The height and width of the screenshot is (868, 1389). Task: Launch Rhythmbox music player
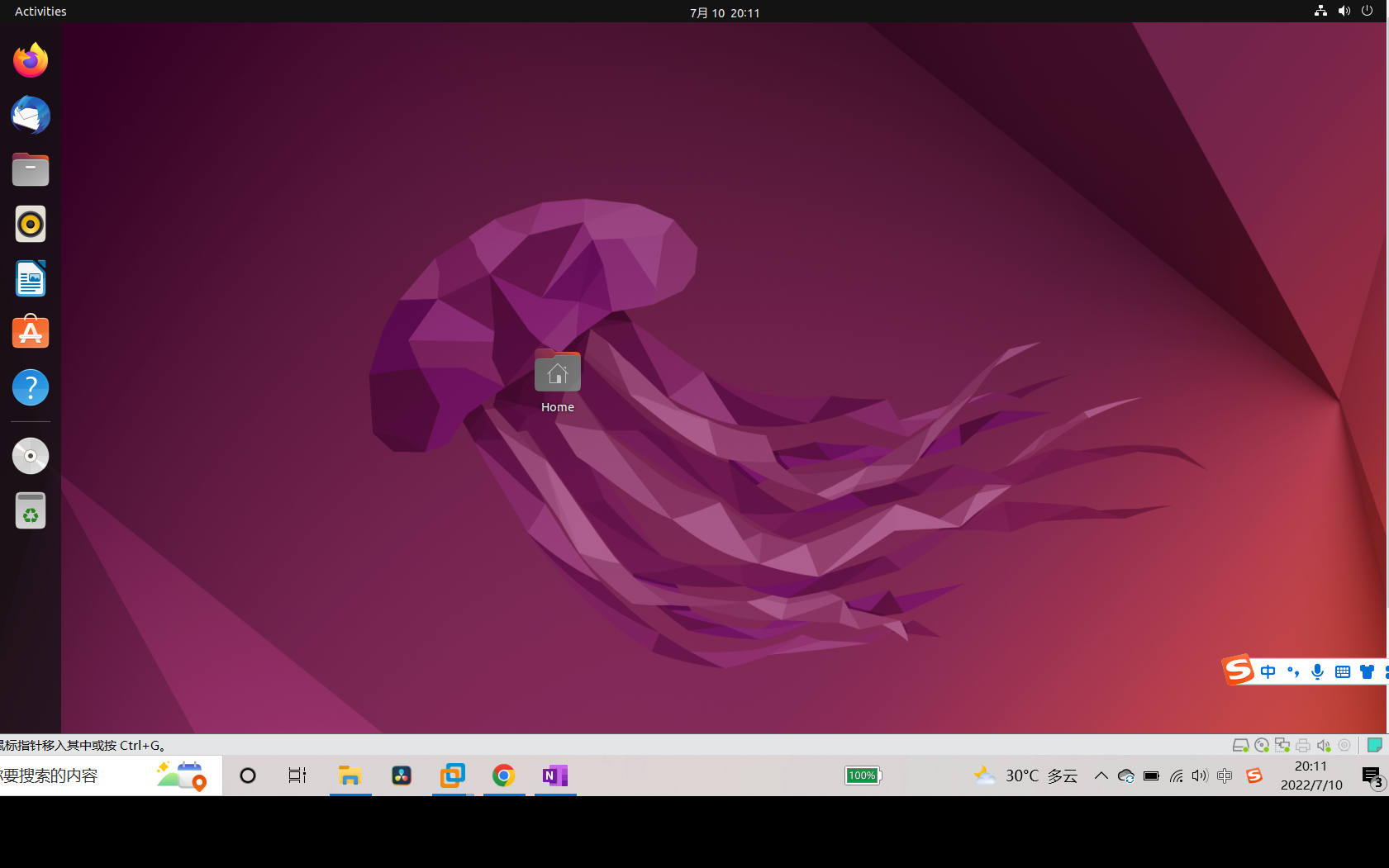(x=31, y=224)
